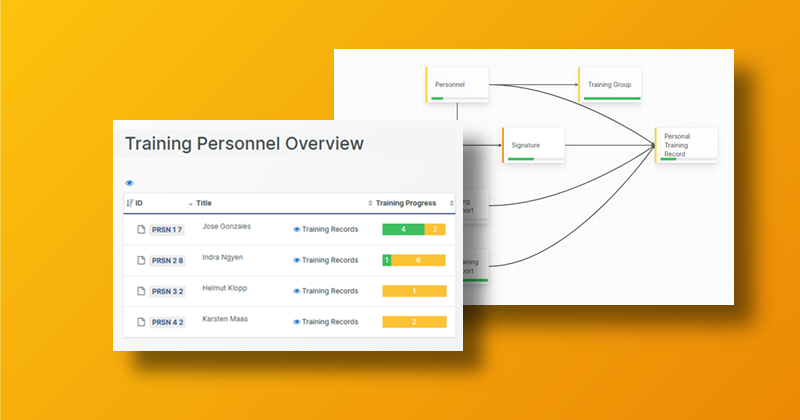Sort by the Training Progress column arrows
Image resolution: width=800 pixels, height=420 pixels.
370,203
